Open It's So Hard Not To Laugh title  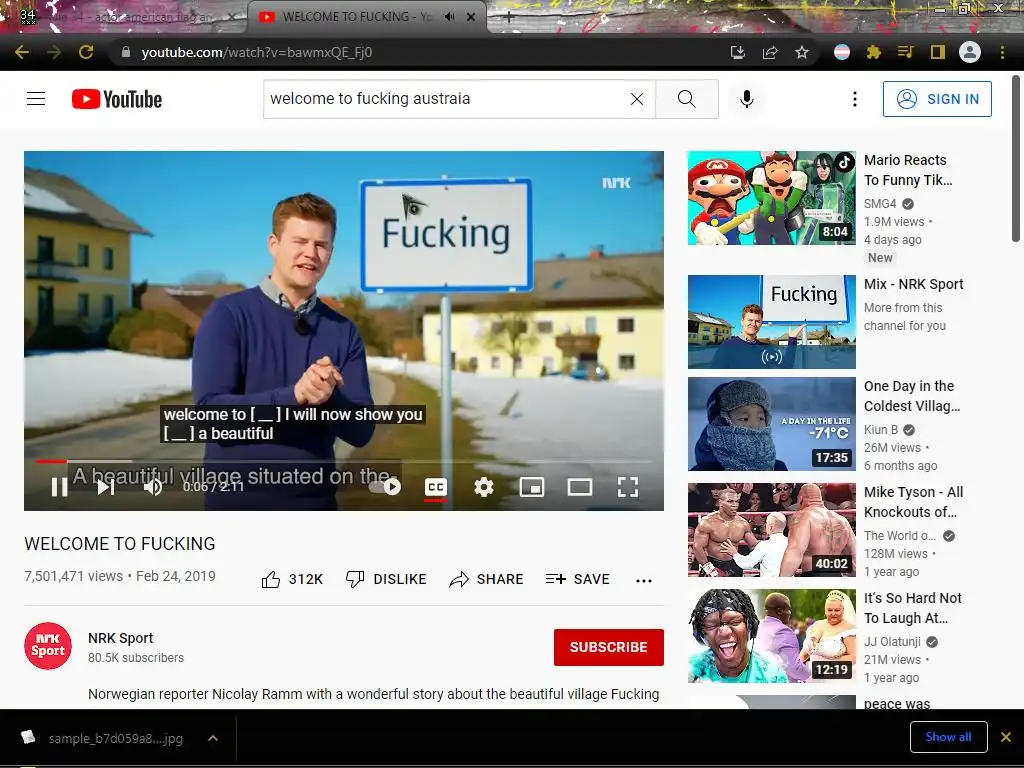click(912, 608)
